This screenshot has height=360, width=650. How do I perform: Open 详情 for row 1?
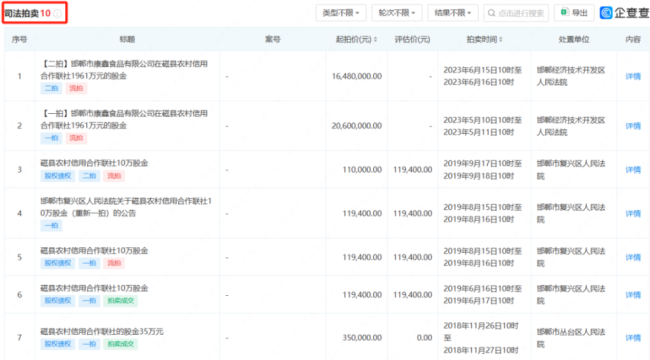point(633,76)
